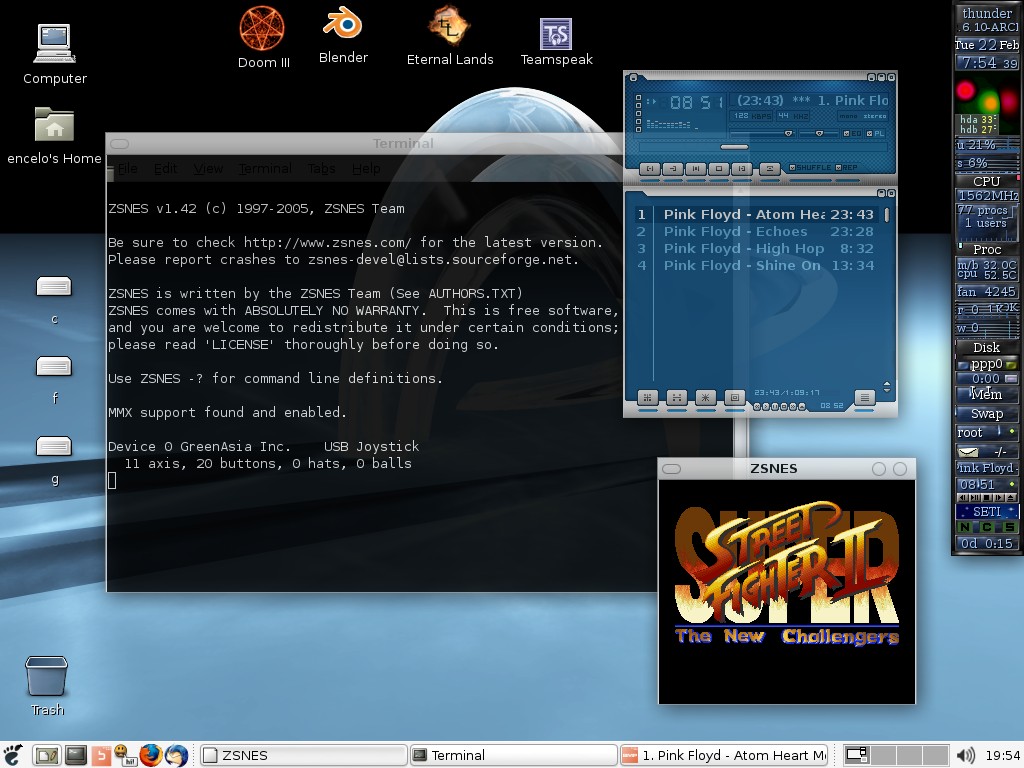Select the Computer desktop icon
The image size is (1024, 768).
[x=55, y=55]
